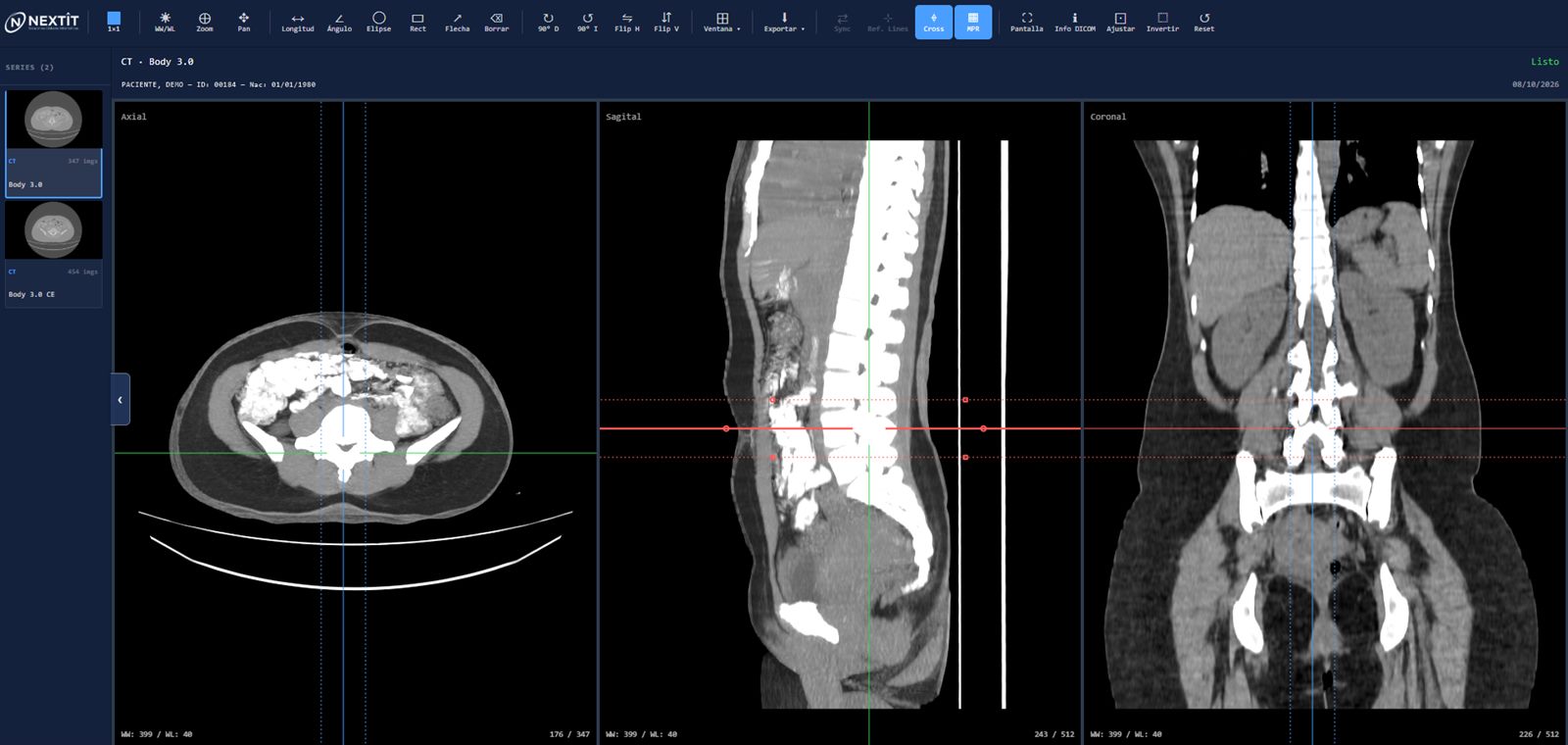Click slice counter 226 / 512
The height and width of the screenshot is (745, 1568).
[x=1539, y=734]
